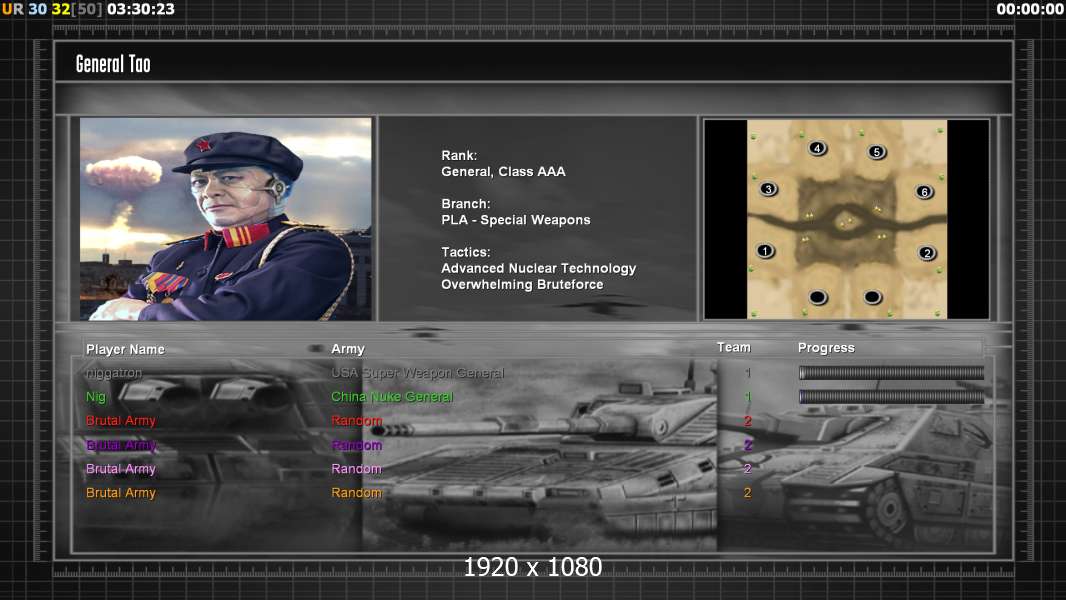This screenshot has height=600, width=1066.
Task: Pick start position marker 5 on minimap
Action: [877, 152]
